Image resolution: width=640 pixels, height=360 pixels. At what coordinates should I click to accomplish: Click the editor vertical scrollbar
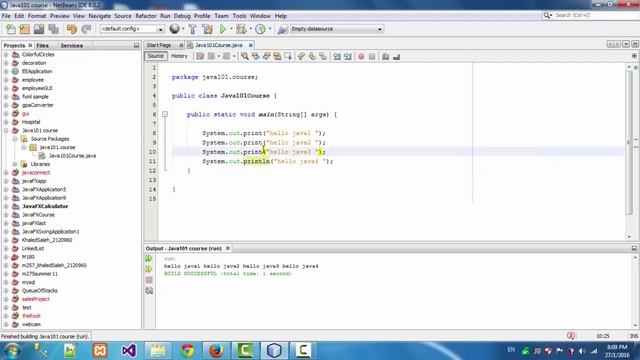[x=629, y=142]
